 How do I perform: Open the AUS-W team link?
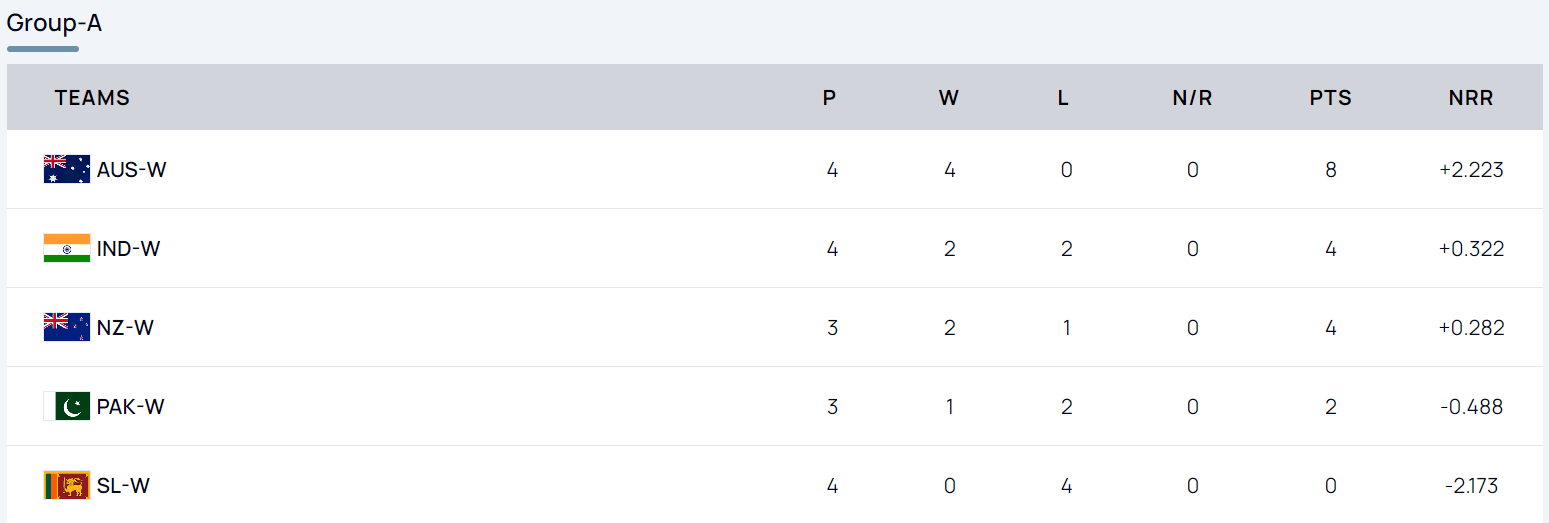(131, 170)
